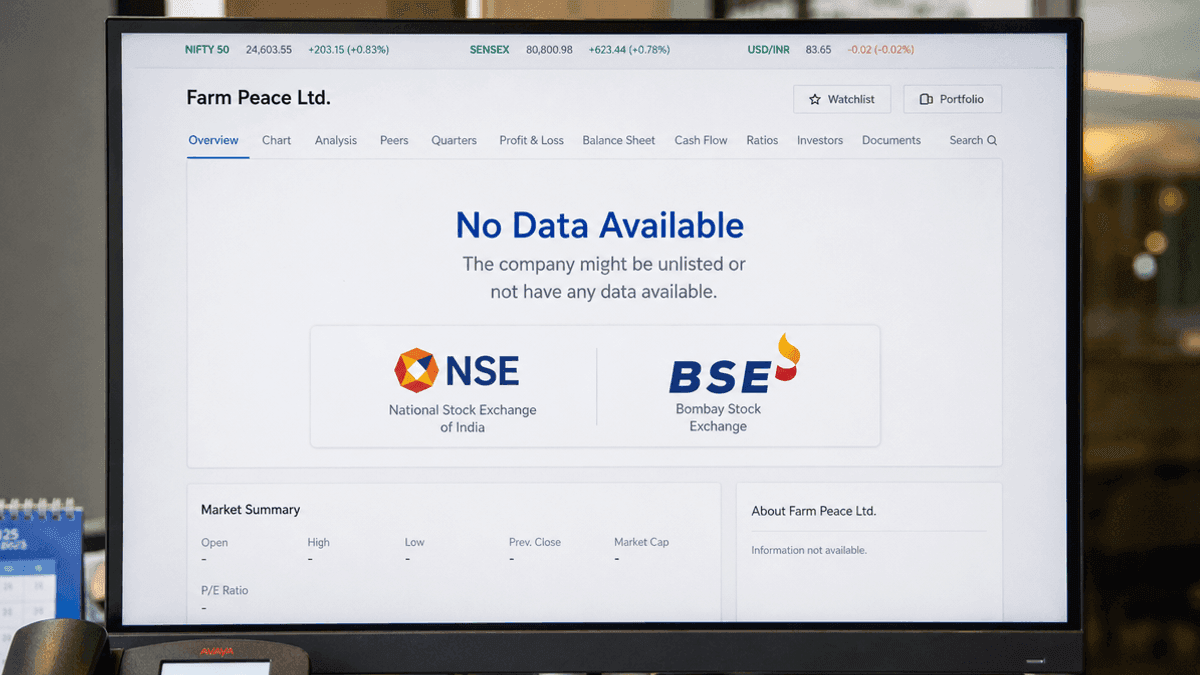1200x675 pixels.
Task: Click National Stock Exchange of India text
Action: click(x=462, y=418)
